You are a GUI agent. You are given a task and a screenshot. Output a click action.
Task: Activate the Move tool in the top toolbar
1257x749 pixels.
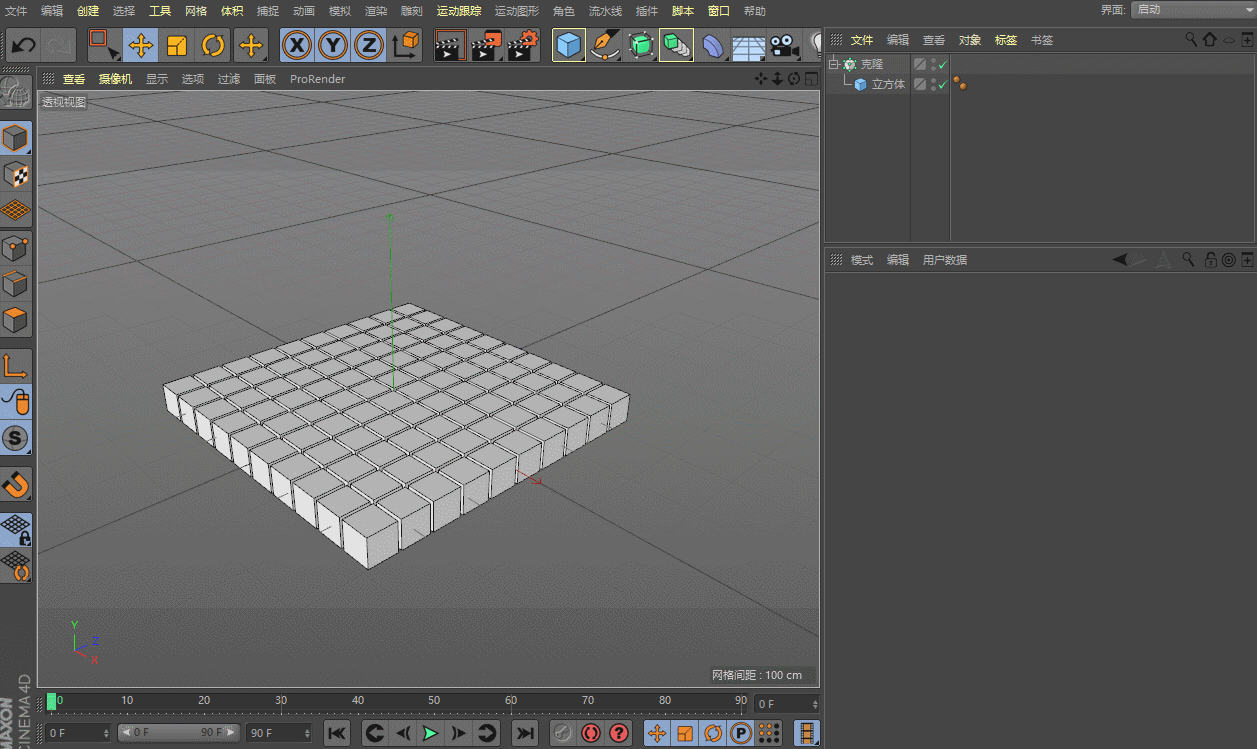[141, 45]
